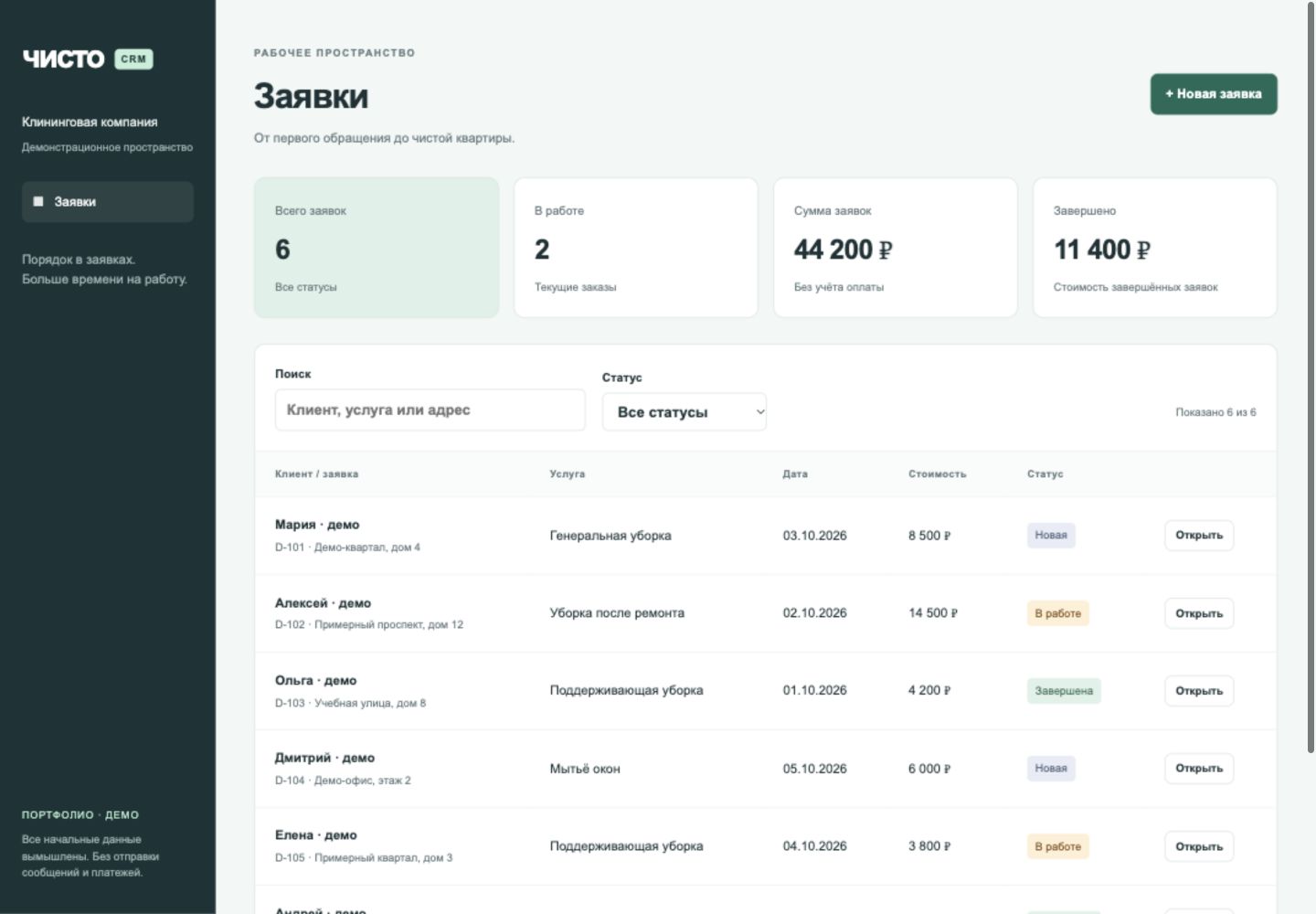Focus the Поиск client search field
The image size is (1316, 914).
tap(430, 410)
